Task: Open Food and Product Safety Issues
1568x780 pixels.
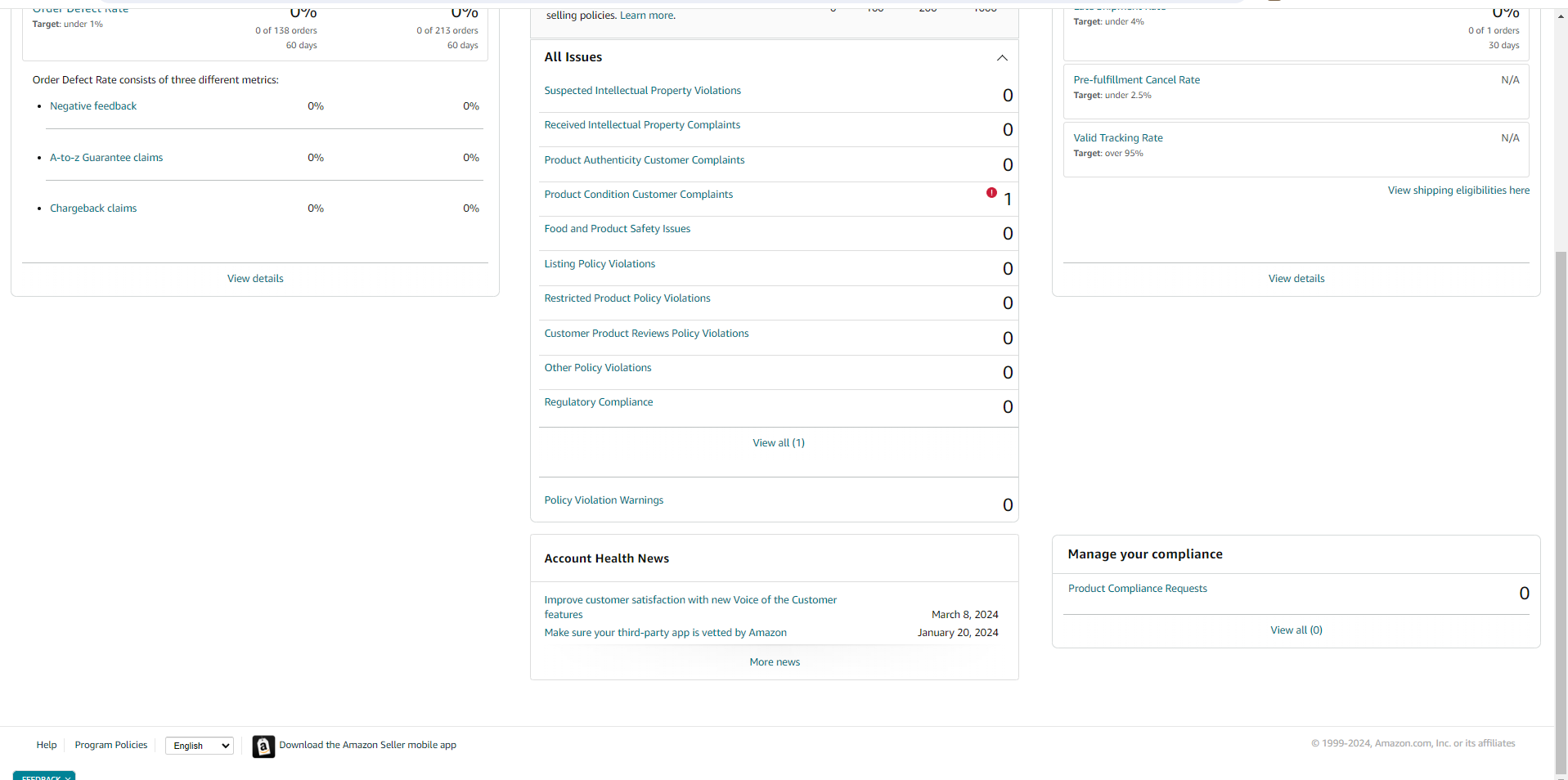Action: (x=618, y=229)
